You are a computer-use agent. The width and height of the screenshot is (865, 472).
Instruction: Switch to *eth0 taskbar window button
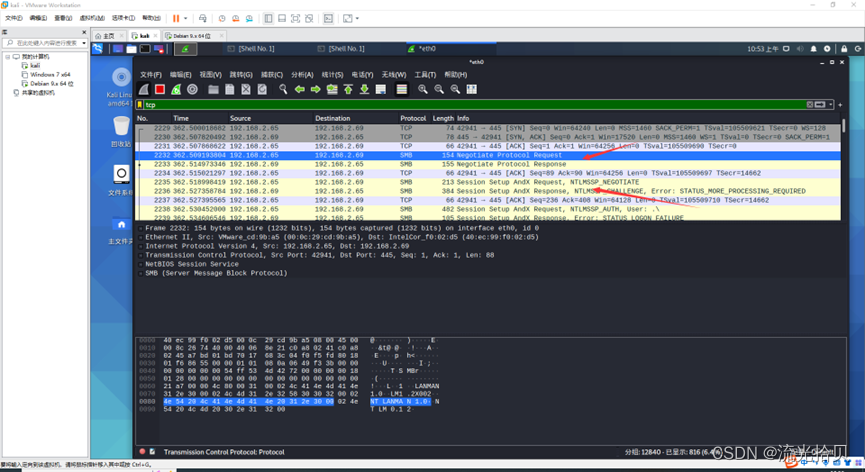pos(450,49)
